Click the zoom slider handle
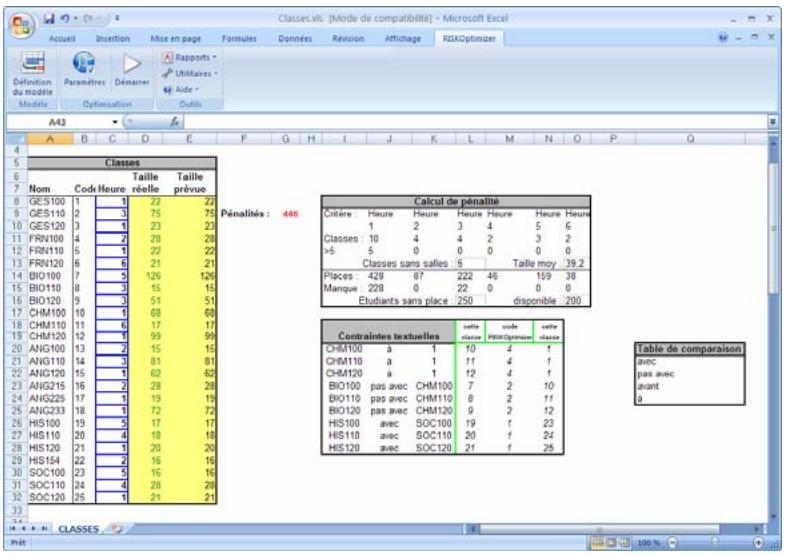The width and height of the screenshot is (789, 554). (x=715, y=542)
